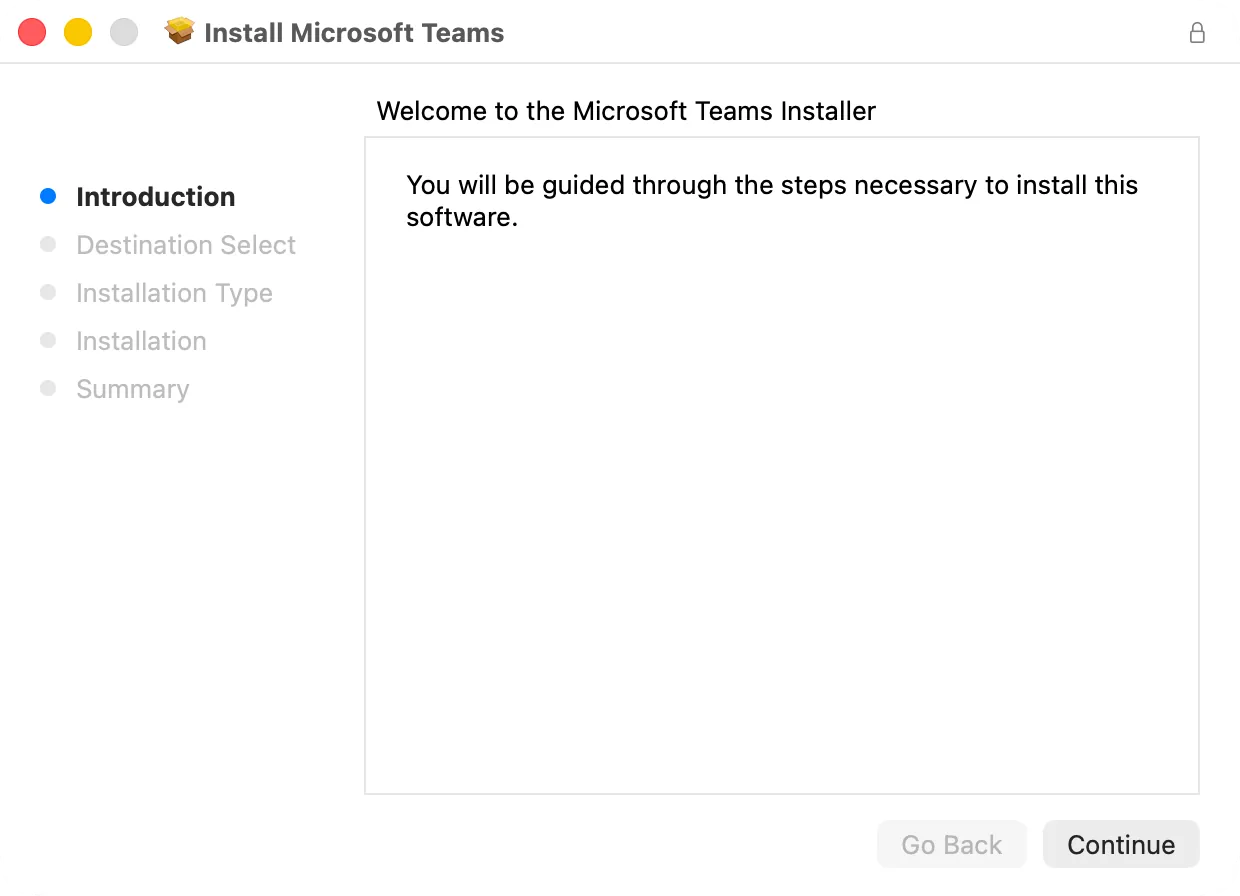Image resolution: width=1240 pixels, height=896 pixels.
Task: Minimize the installer with the yellow button
Action: point(78,33)
